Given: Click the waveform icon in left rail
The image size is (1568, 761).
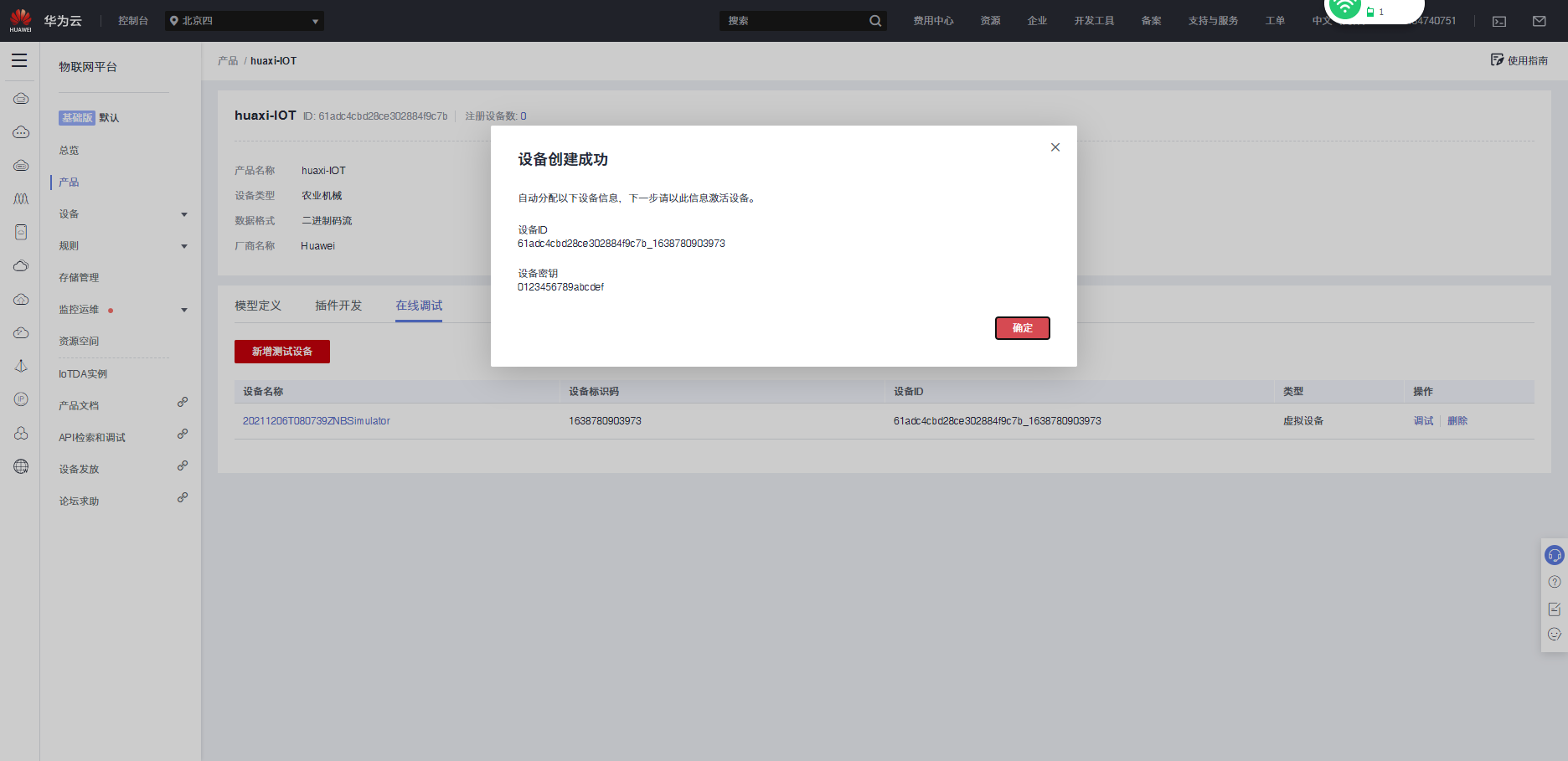Looking at the screenshot, I should (21, 198).
